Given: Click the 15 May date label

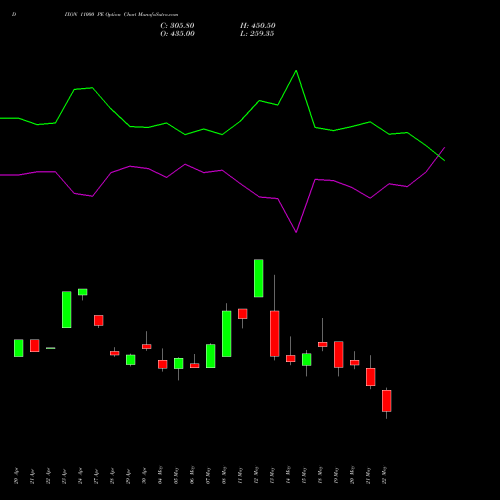Looking at the screenshot, I should click(x=304, y=475).
